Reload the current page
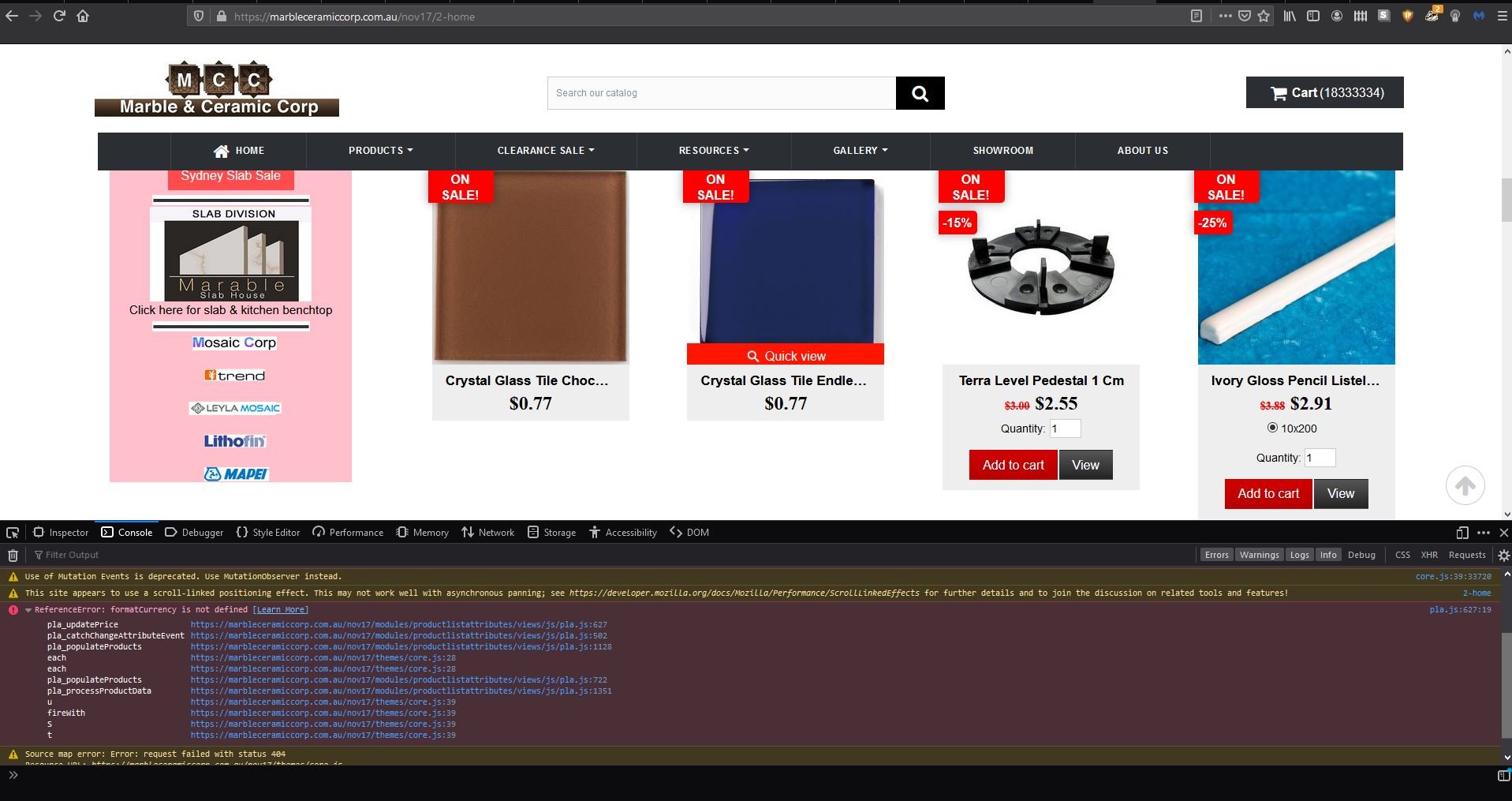The image size is (1512, 801). [x=59, y=16]
